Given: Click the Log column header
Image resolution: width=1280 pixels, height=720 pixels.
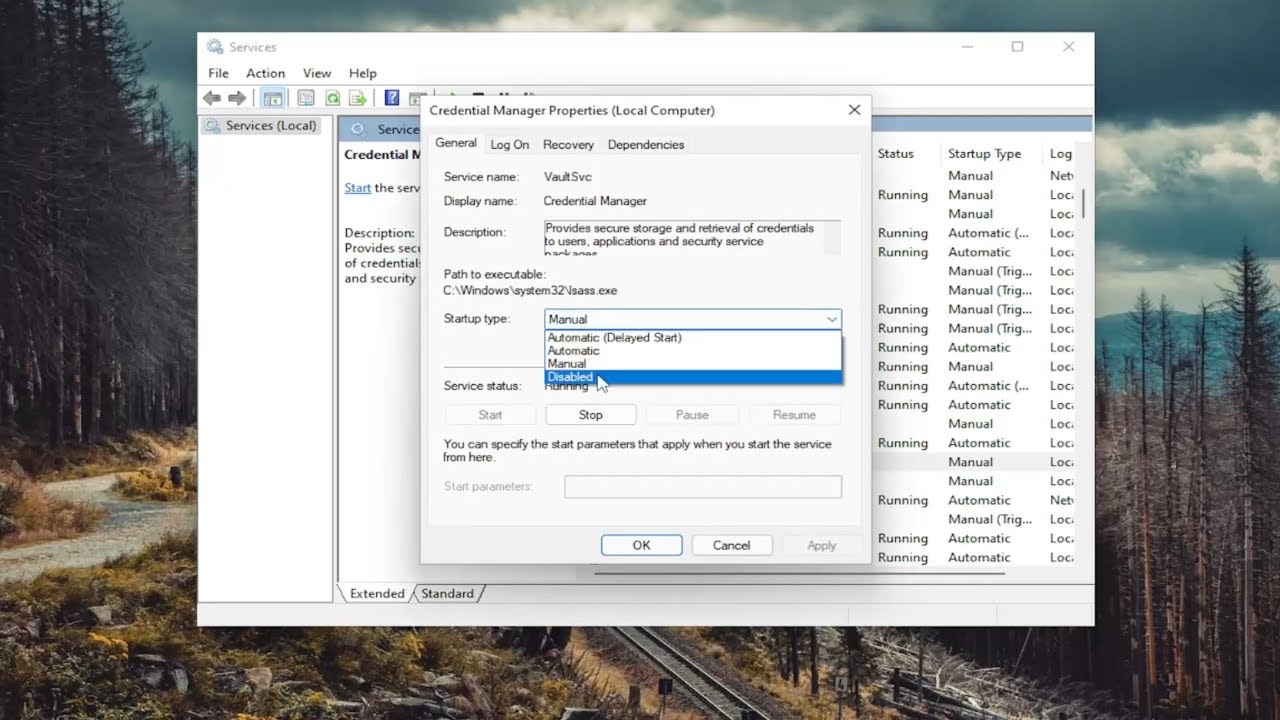Looking at the screenshot, I should (x=1061, y=154).
